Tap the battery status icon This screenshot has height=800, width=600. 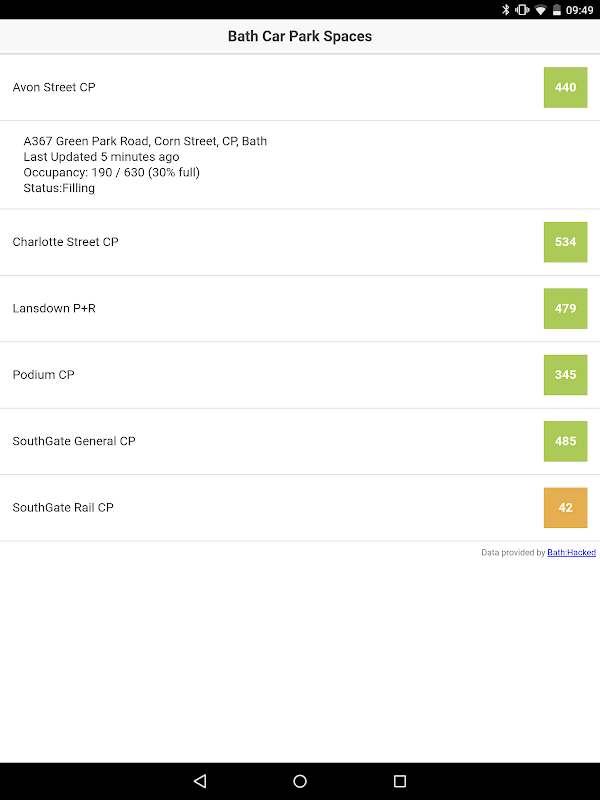pos(557,10)
